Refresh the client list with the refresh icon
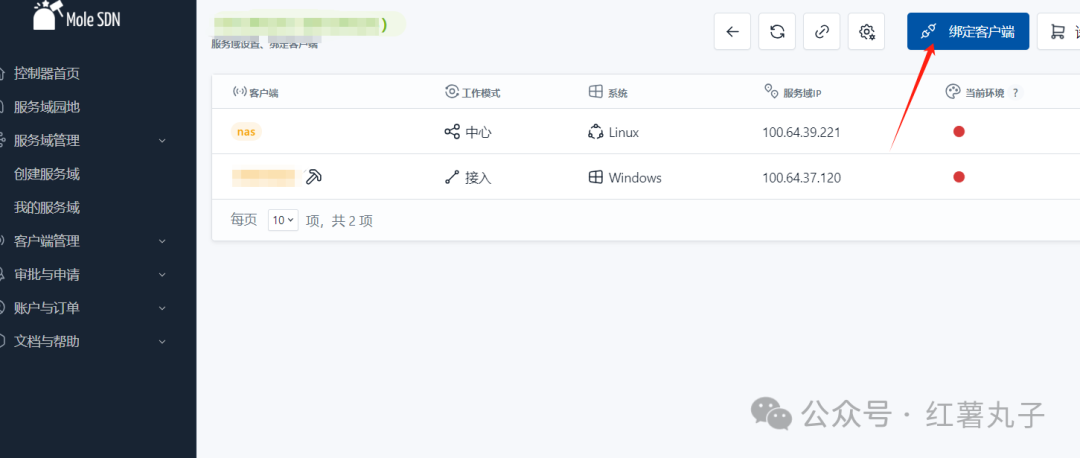The image size is (1080, 458). pos(777,32)
